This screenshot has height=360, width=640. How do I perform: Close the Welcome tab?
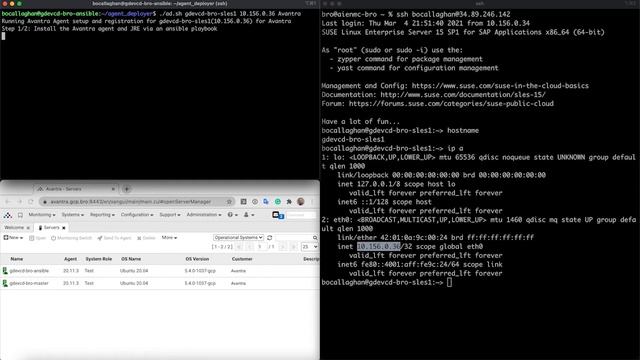coord(28,228)
